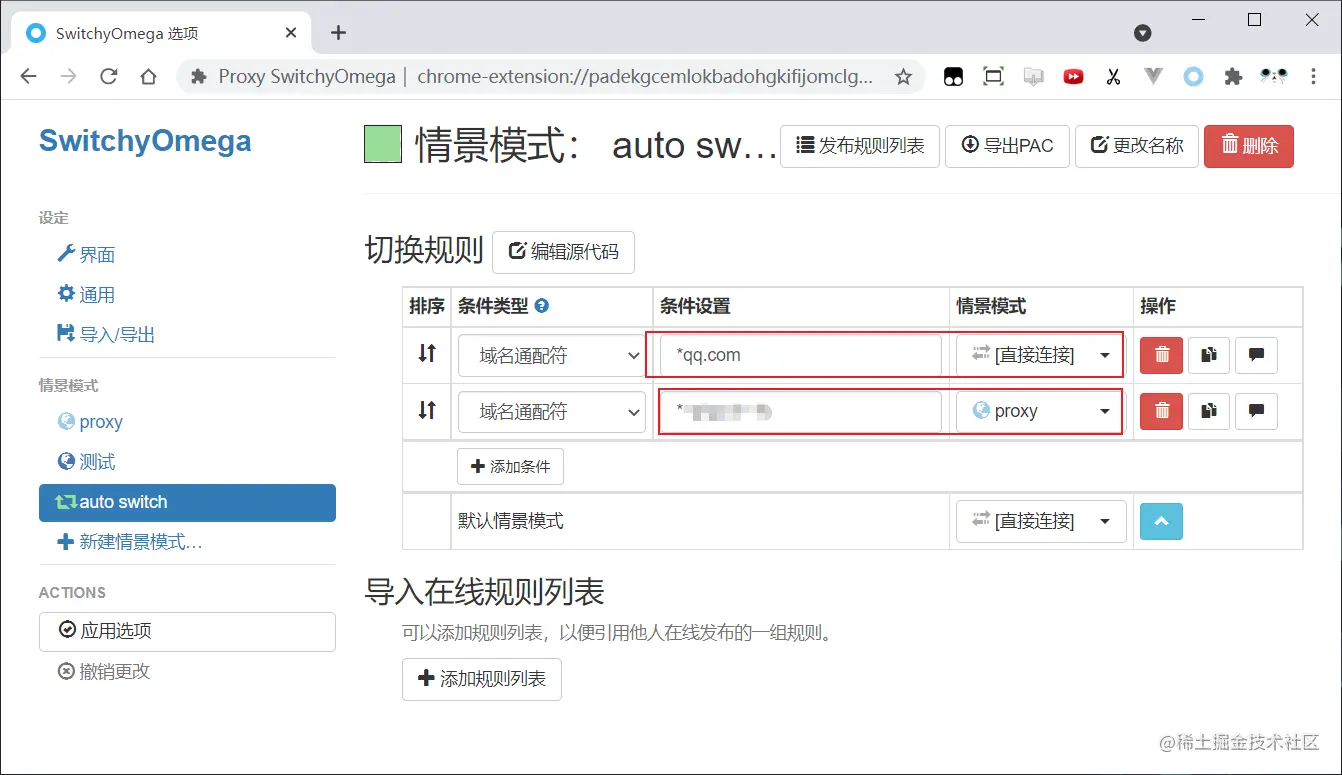This screenshot has height=775, width=1342.
Task: Delete the *qq.com rule row
Action: [x=1161, y=355]
